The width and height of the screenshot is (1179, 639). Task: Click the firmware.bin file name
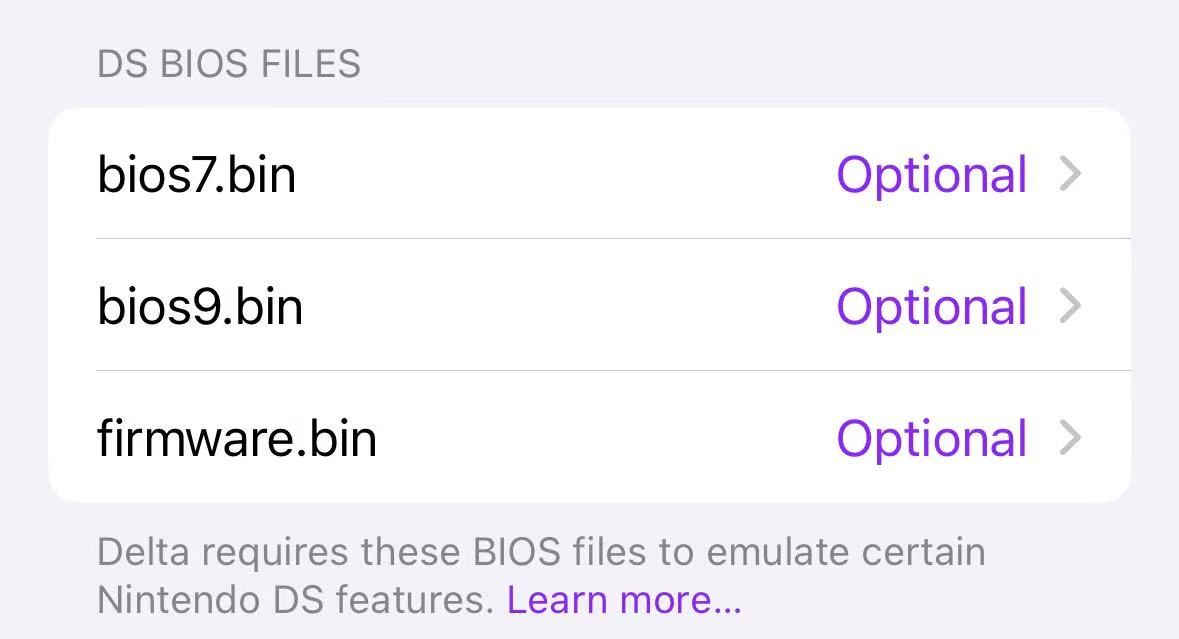(x=237, y=438)
